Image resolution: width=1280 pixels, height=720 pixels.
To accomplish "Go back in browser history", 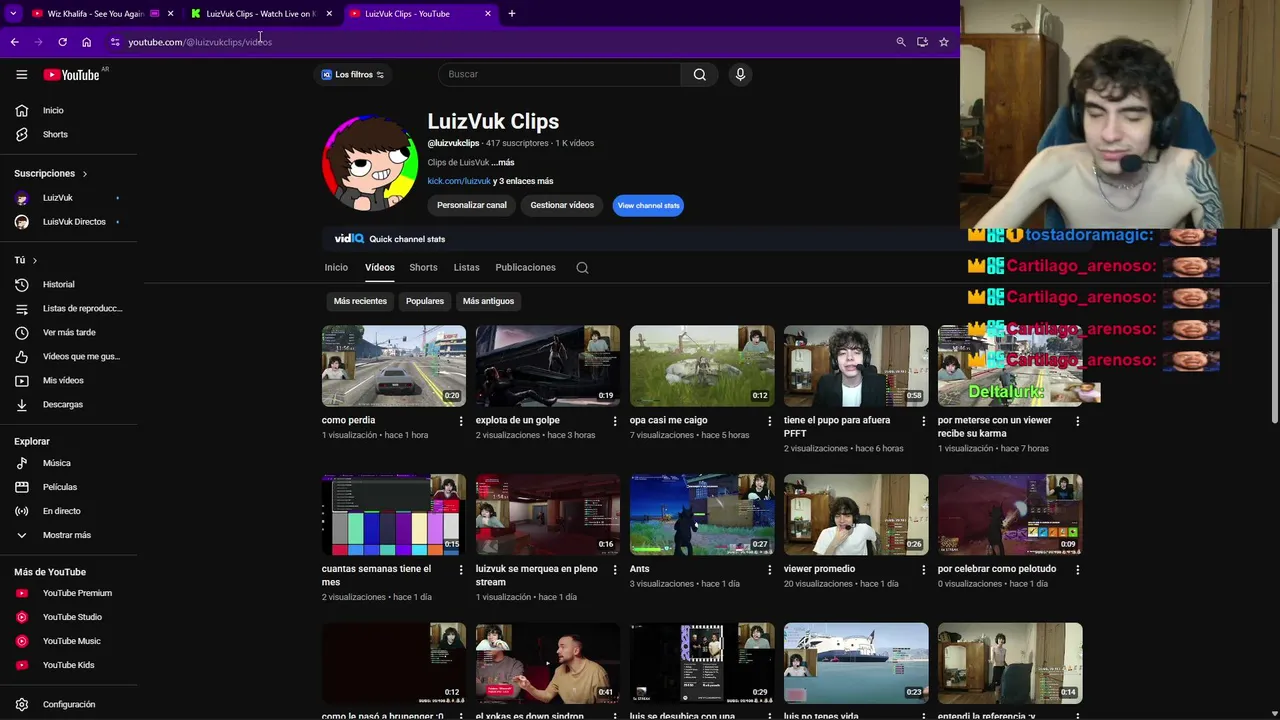I will click(x=14, y=42).
